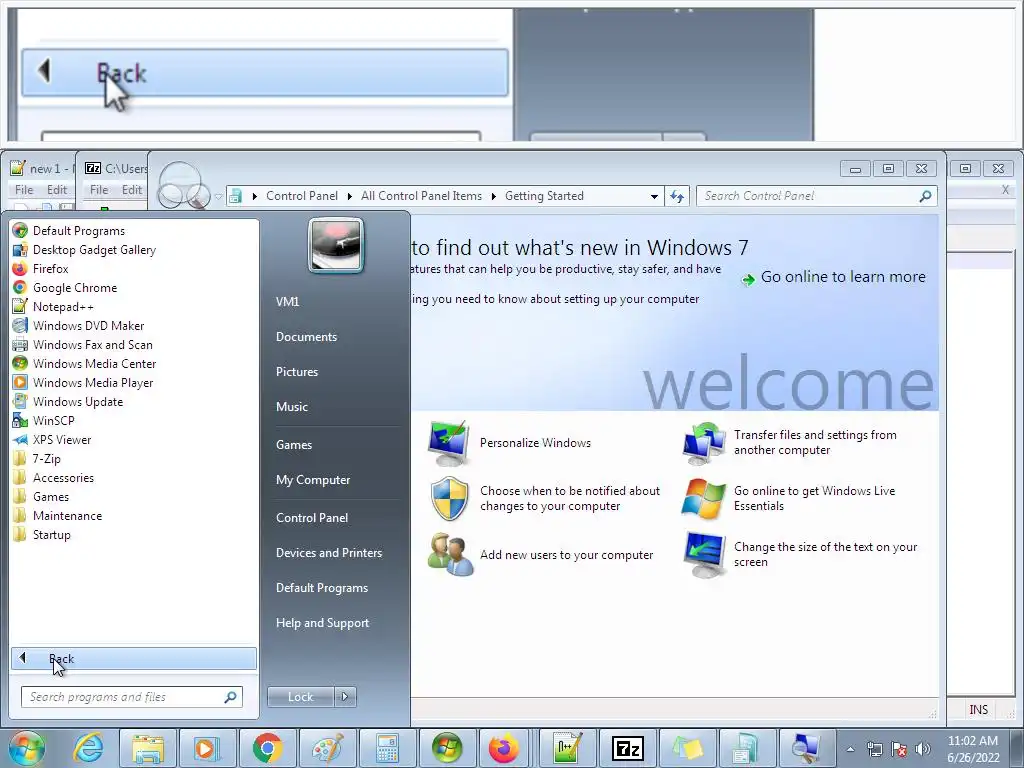Click the user account picture
The width and height of the screenshot is (1024, 768).
pos(336,246)
